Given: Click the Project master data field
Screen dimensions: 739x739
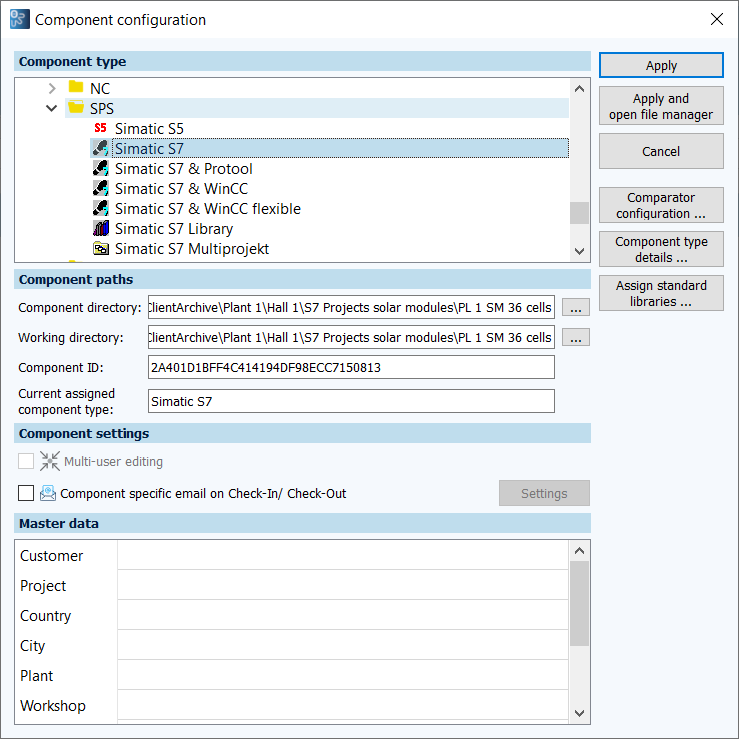Looking at the screenshot, I should click(x=343, y=585).
